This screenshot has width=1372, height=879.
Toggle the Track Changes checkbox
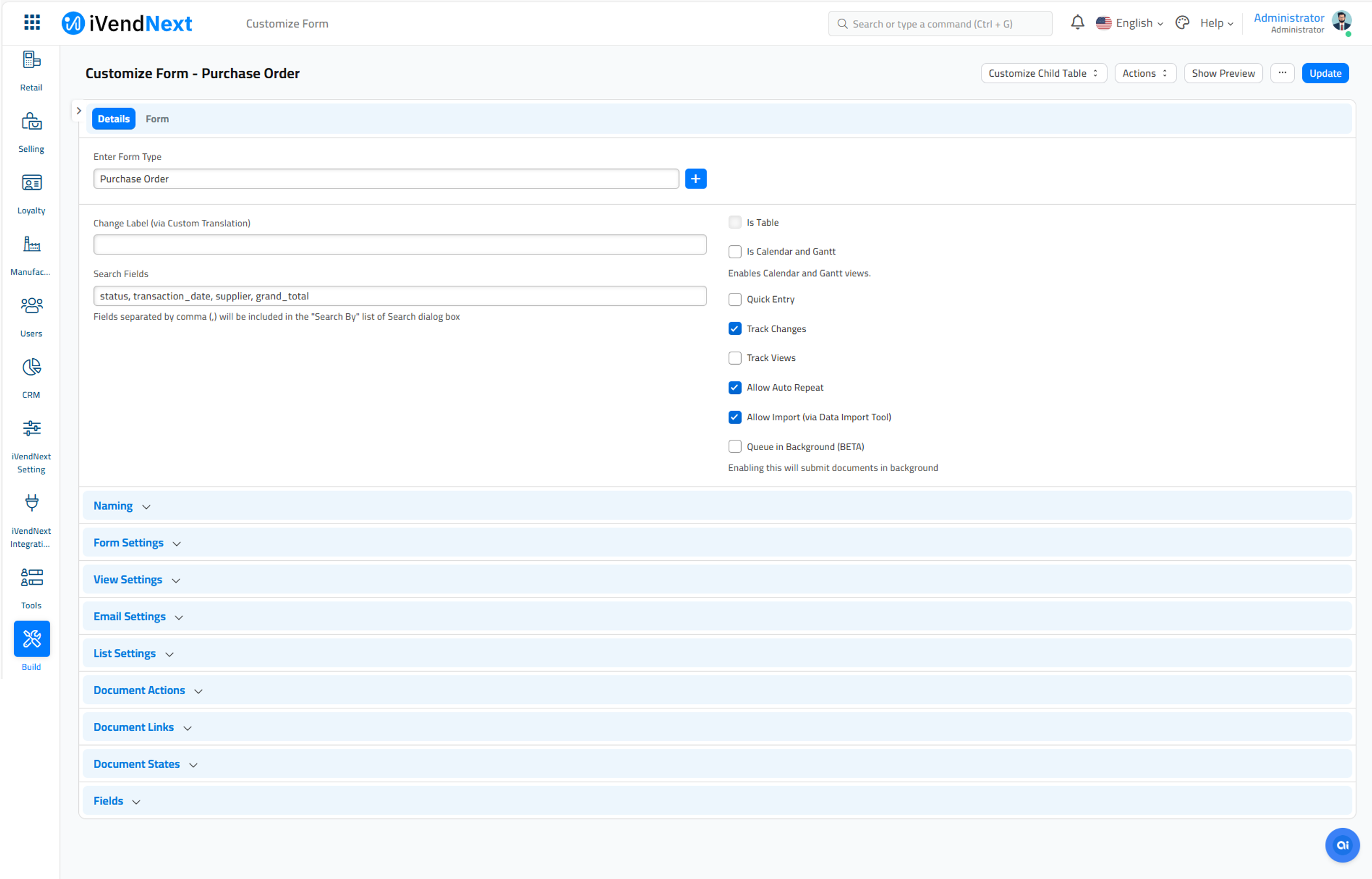tap(734, 327)
